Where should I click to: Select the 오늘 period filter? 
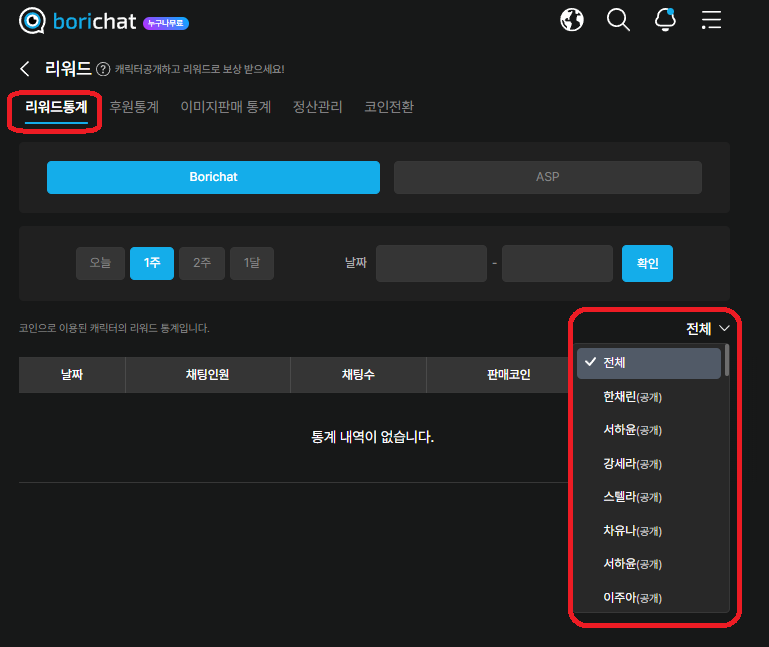tap(100, 263)
